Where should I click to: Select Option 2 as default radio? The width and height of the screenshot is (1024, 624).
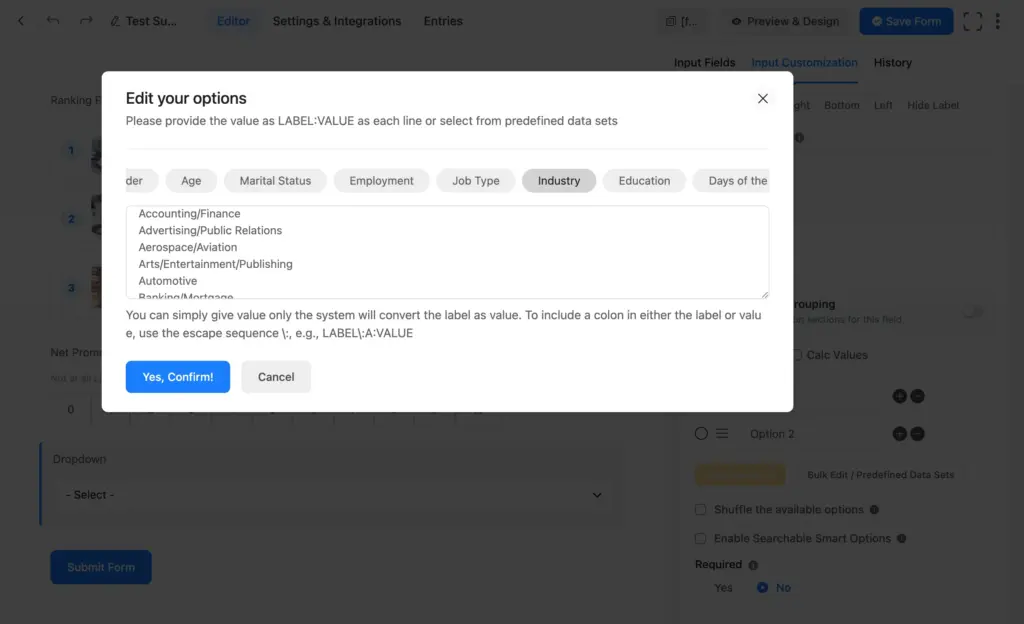pyautogui.click(x=701, y=433)
